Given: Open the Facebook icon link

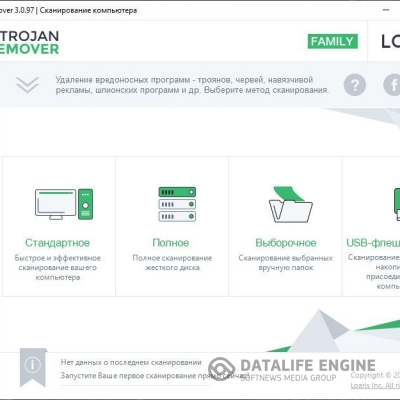Looking at the screenshot, I should (x=392, y=85).
